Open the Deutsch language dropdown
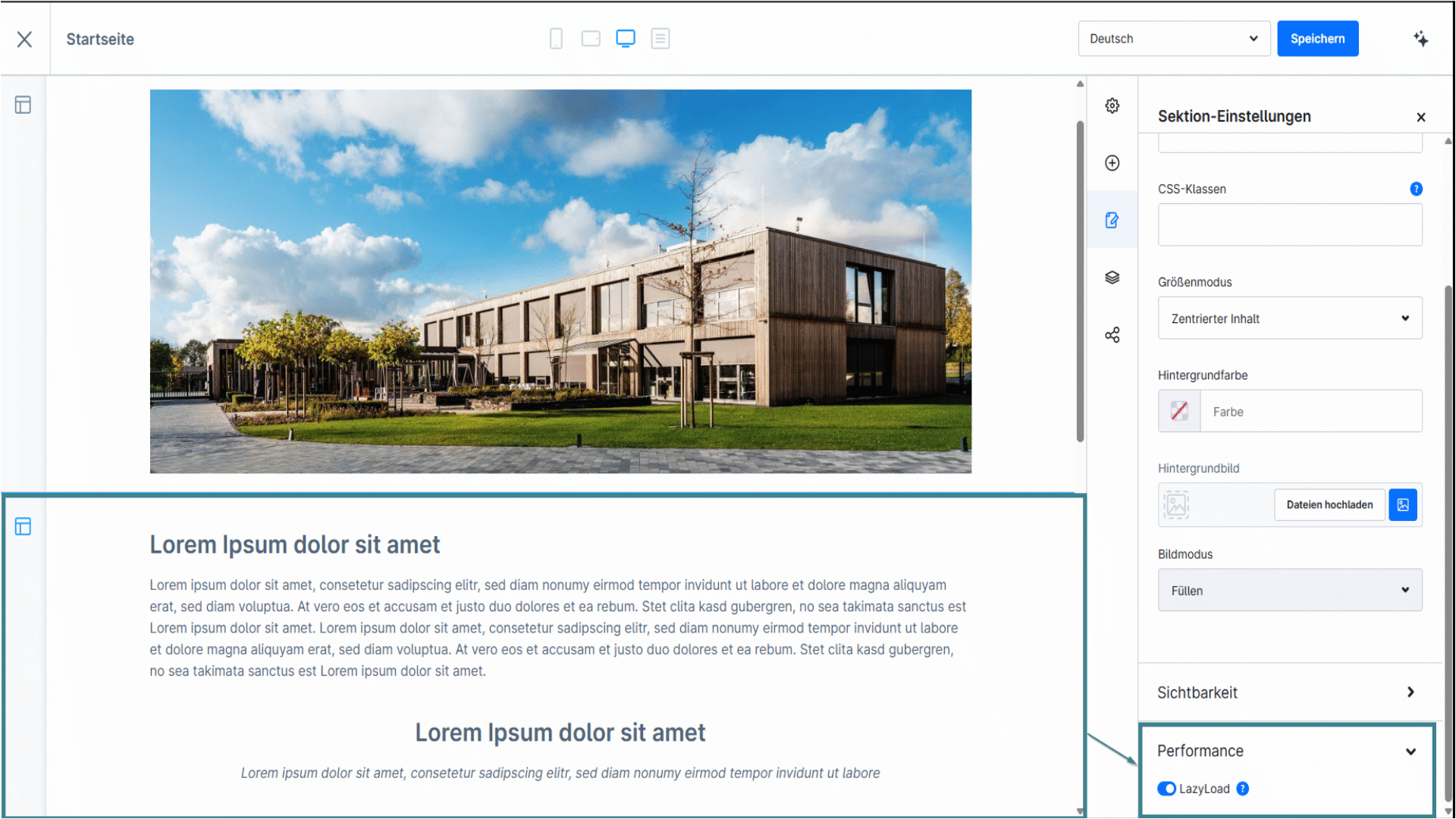Viewport: 1456px width, 819px height. tap(1174, 39)
